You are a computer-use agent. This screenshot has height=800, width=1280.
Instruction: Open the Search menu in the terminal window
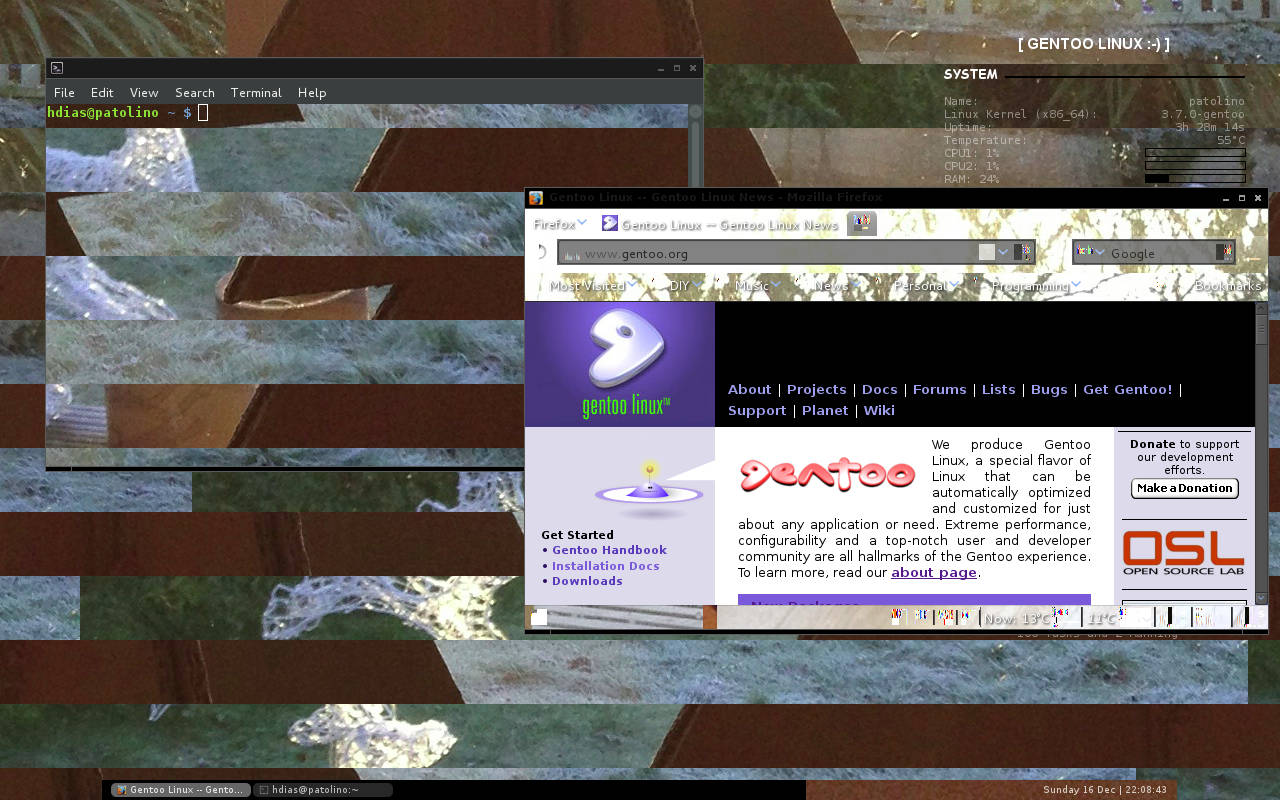point(195,92)
